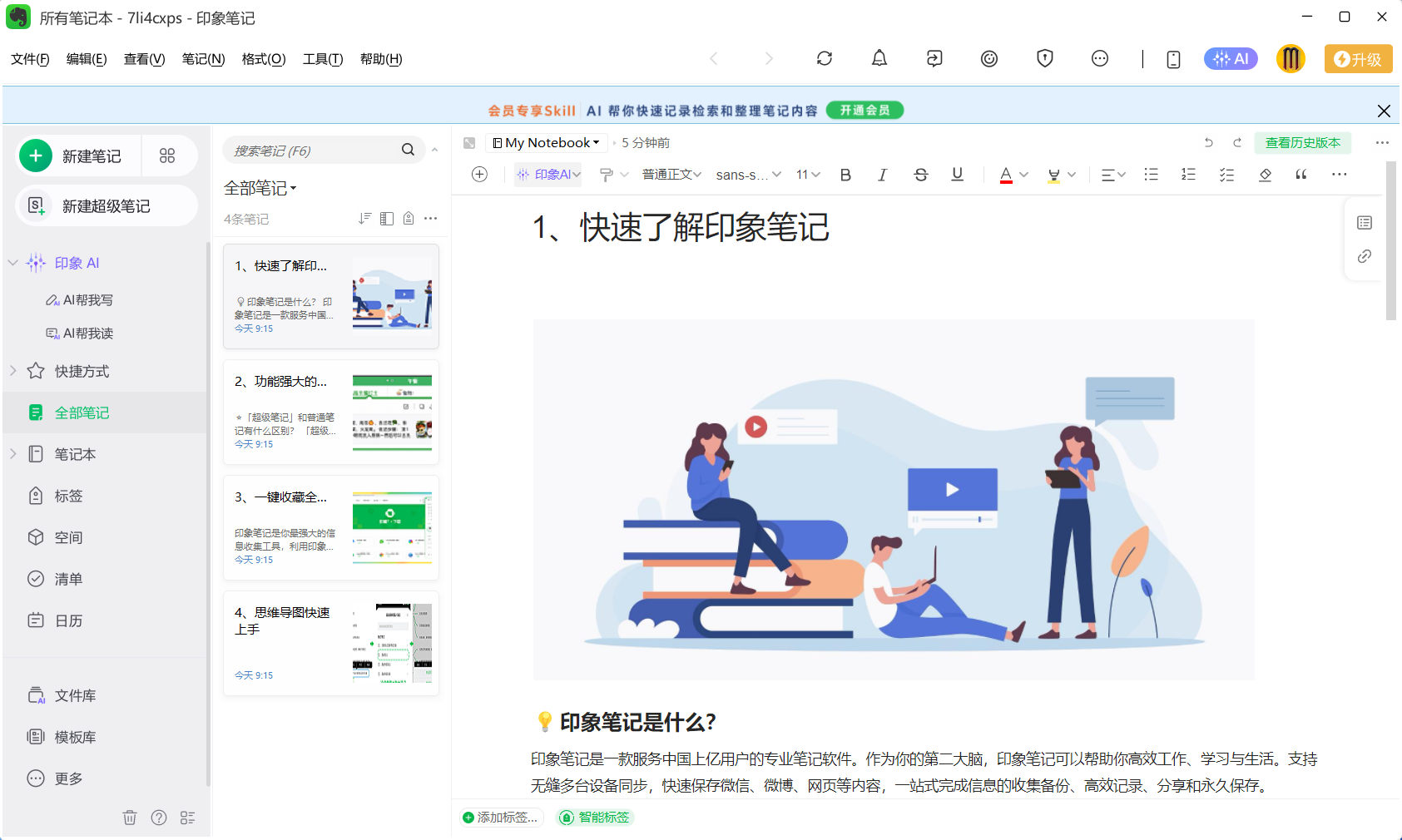Click the help question mark icon
Screen dimensions: 1402x840
coord(159,818)
